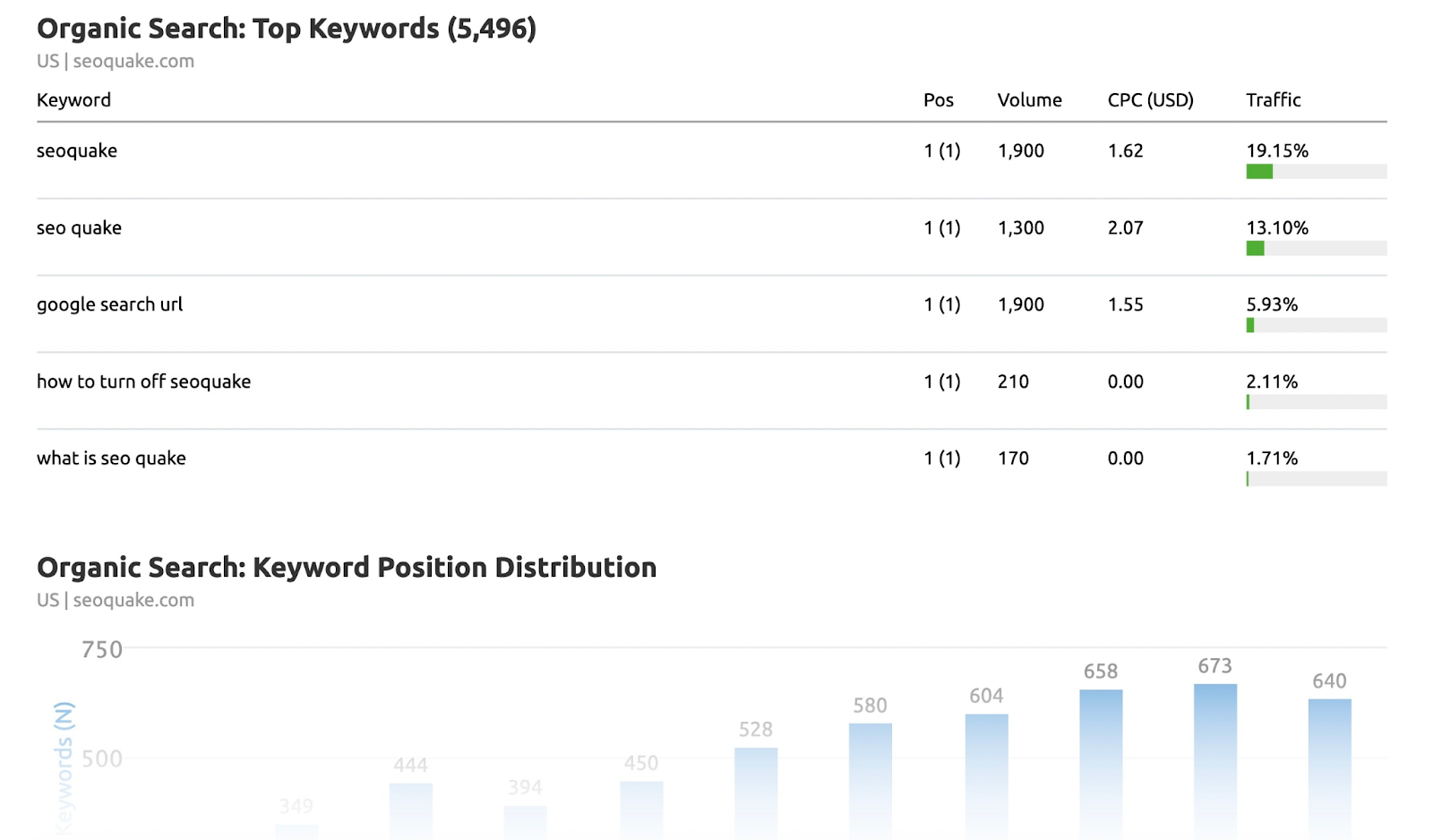The image size is (1433, 840).
Task: Select the chart bar labeled 673
Action: coord(1214,761)
